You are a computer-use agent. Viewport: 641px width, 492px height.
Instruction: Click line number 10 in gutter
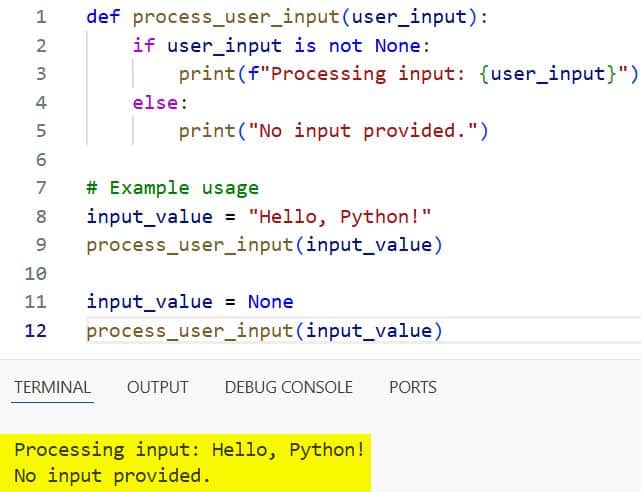coord(36,274)
